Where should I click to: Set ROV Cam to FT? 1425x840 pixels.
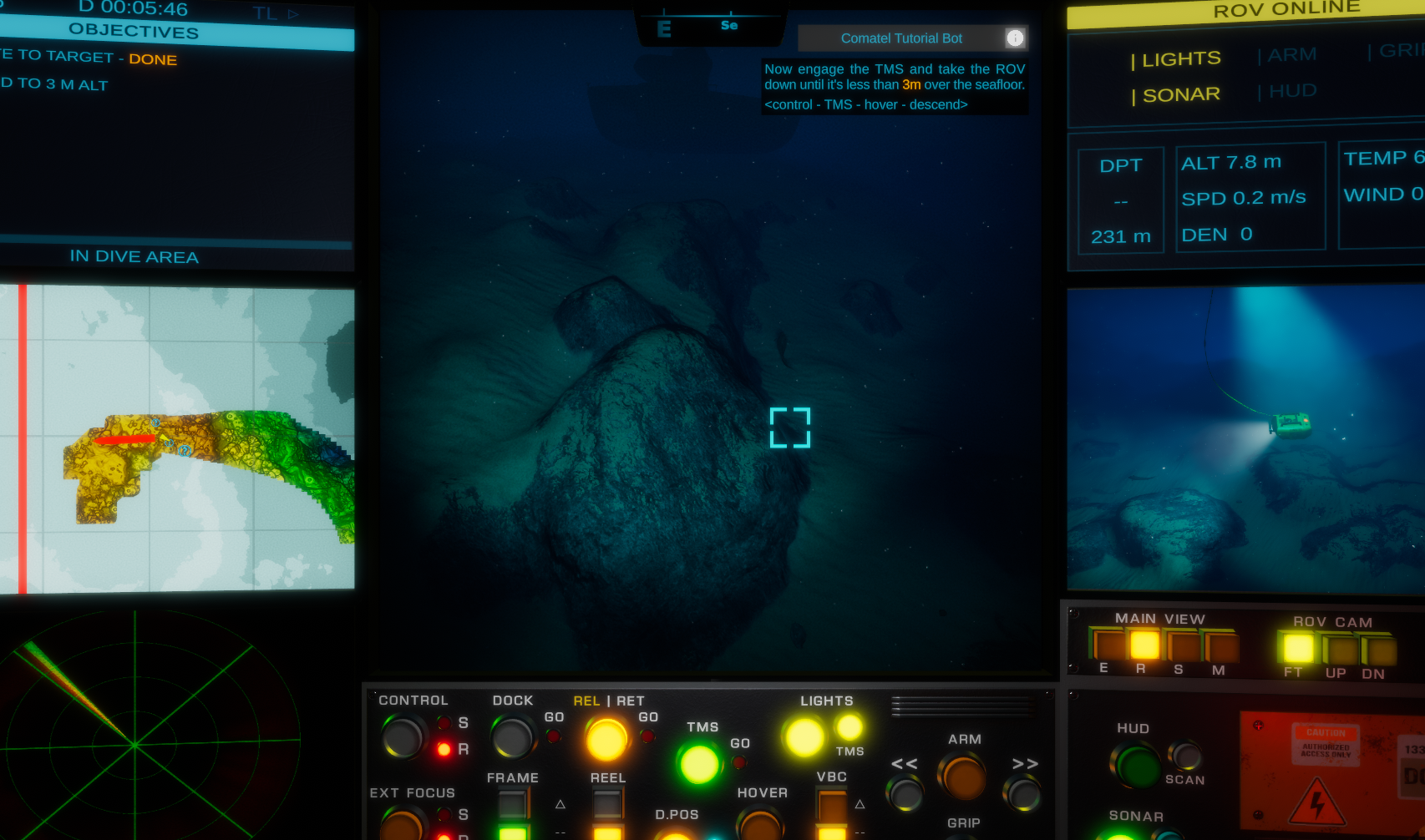pos(1297,648)
